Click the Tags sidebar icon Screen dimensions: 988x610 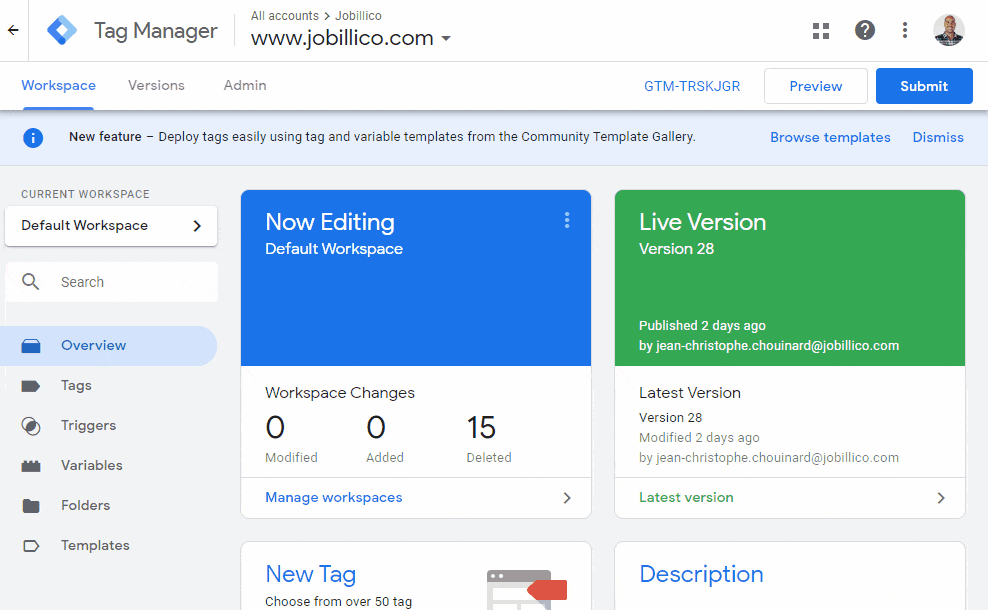coord(31,386)
